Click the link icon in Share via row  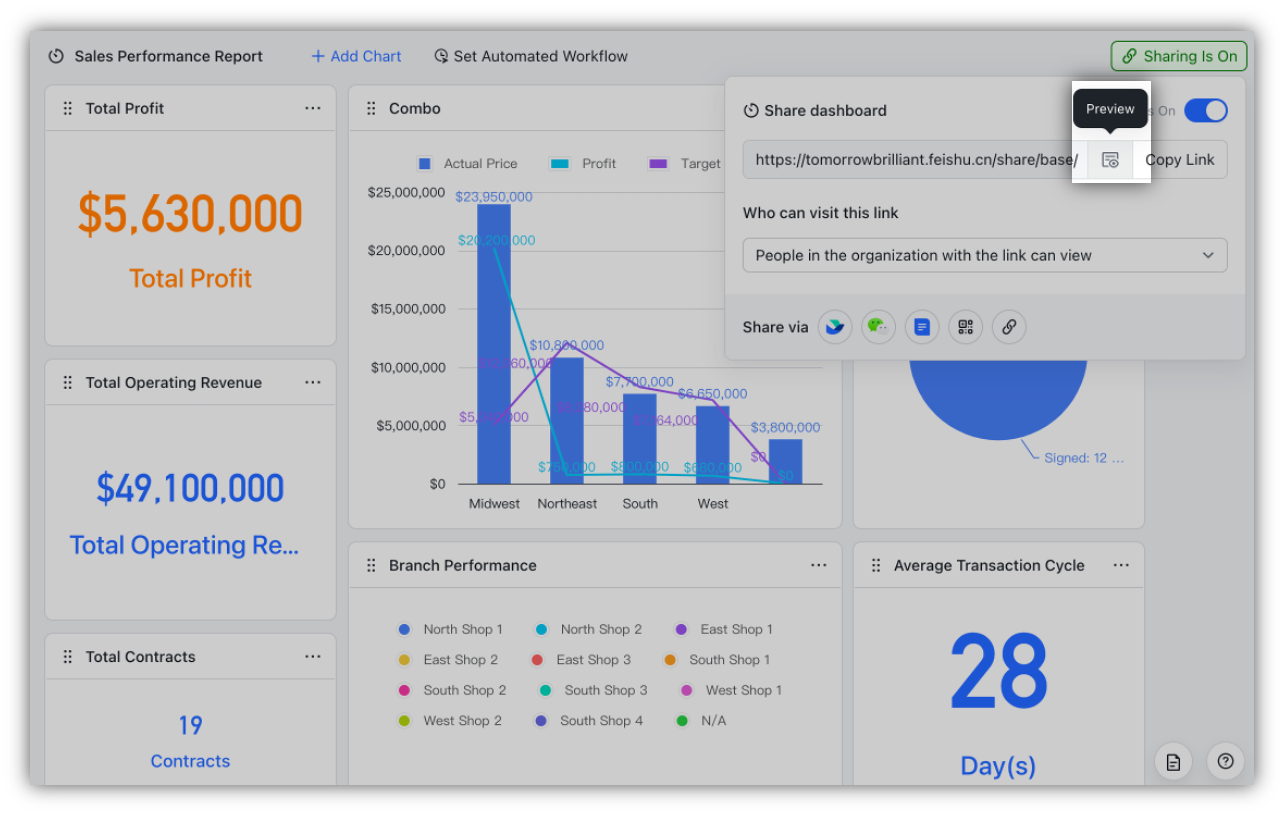click(1008, 327)
